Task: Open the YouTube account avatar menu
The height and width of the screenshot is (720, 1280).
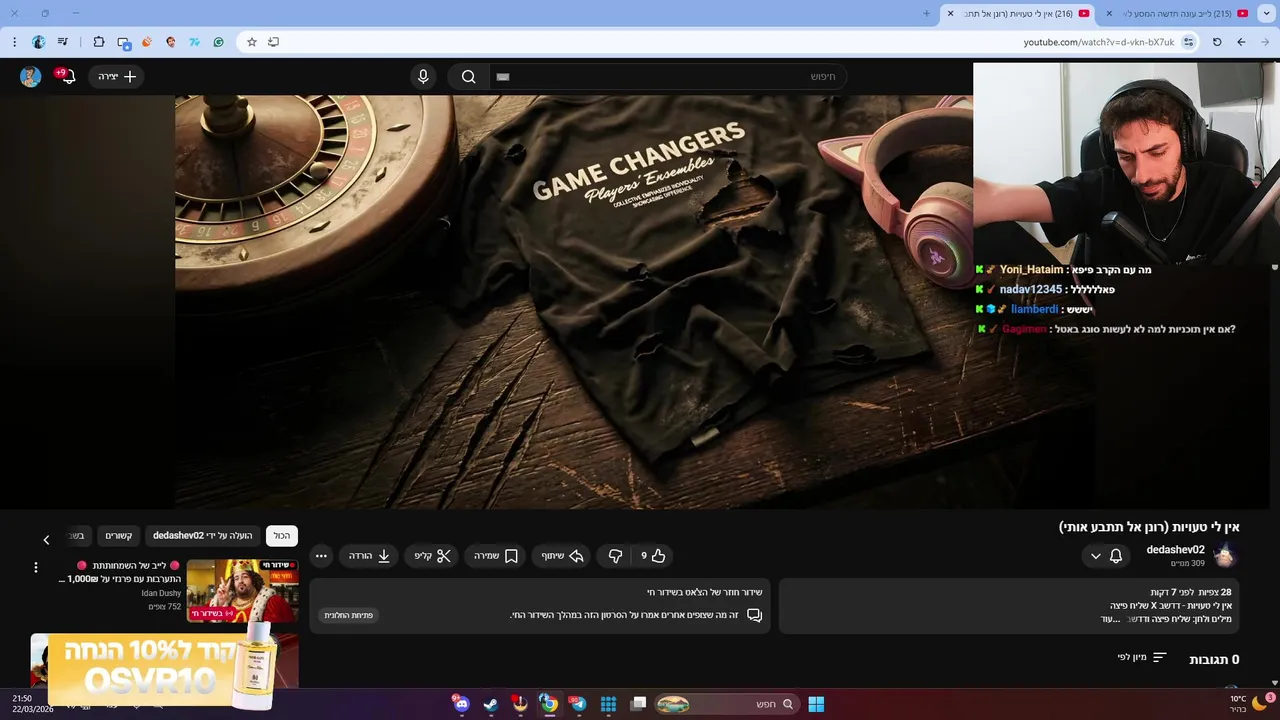Action: 30,77
